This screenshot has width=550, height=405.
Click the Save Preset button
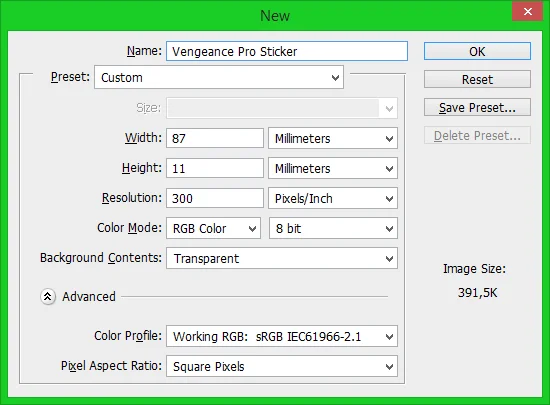click(x=477, y=107)
